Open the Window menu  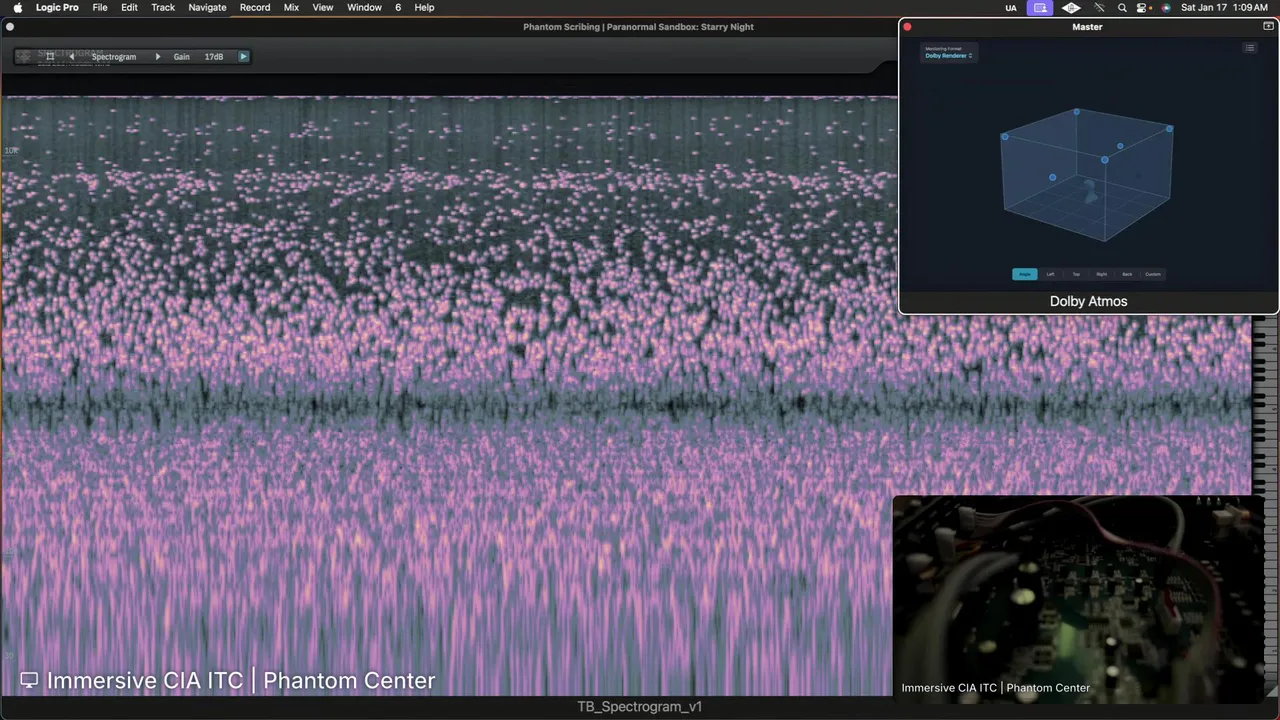[364, 7]
